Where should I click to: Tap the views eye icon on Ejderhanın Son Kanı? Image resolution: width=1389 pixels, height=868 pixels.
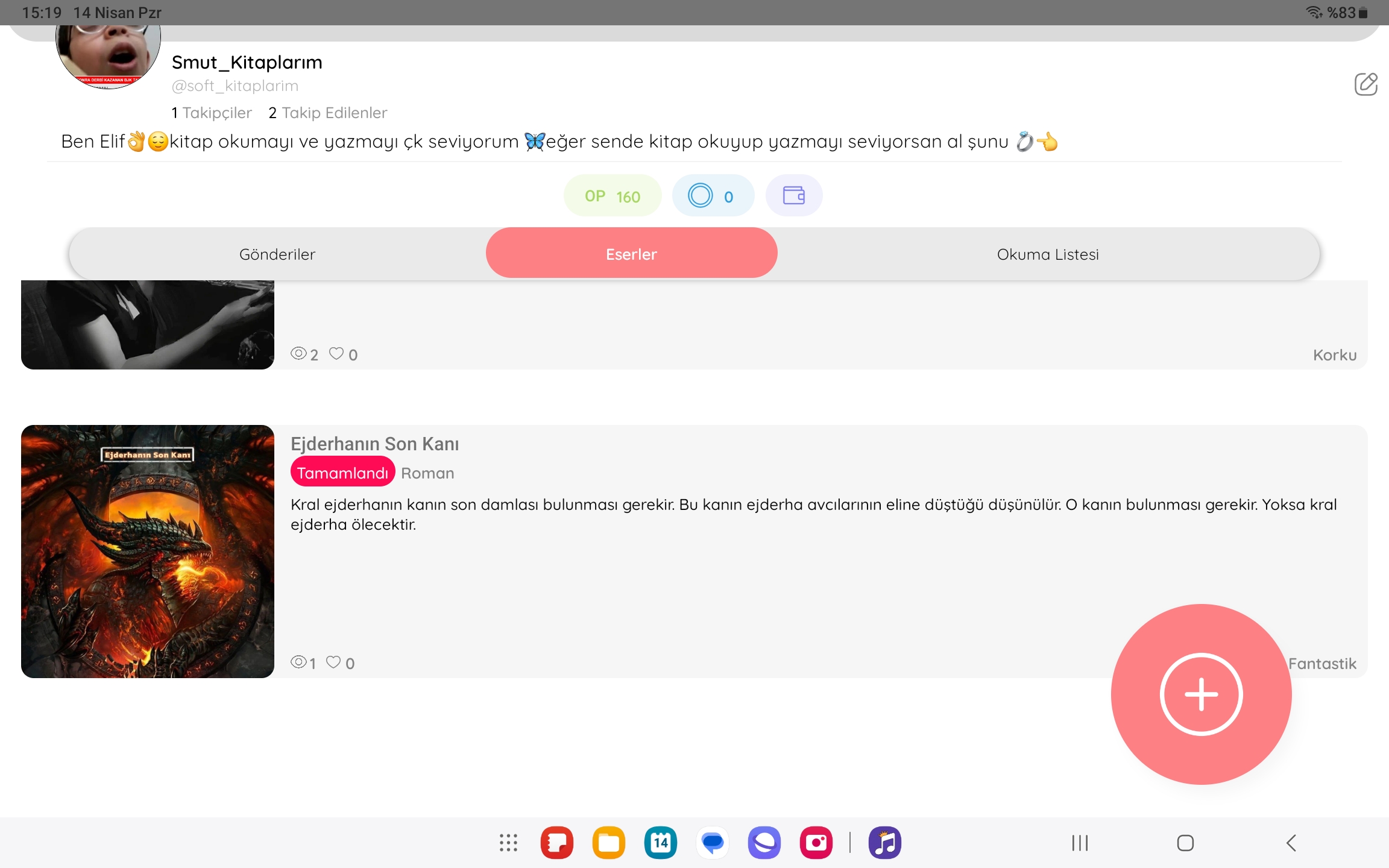(298, 662)
